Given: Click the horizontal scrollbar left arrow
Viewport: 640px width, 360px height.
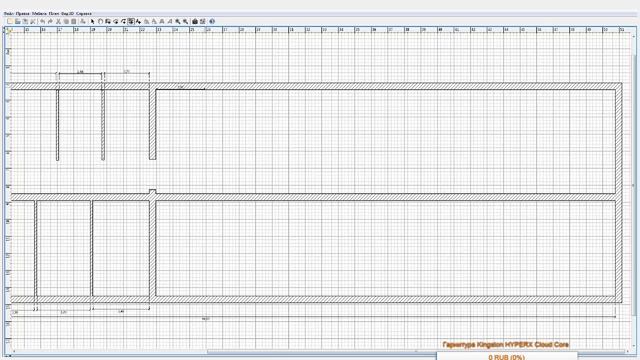Looking at the screenshot, I should point(14,351).
